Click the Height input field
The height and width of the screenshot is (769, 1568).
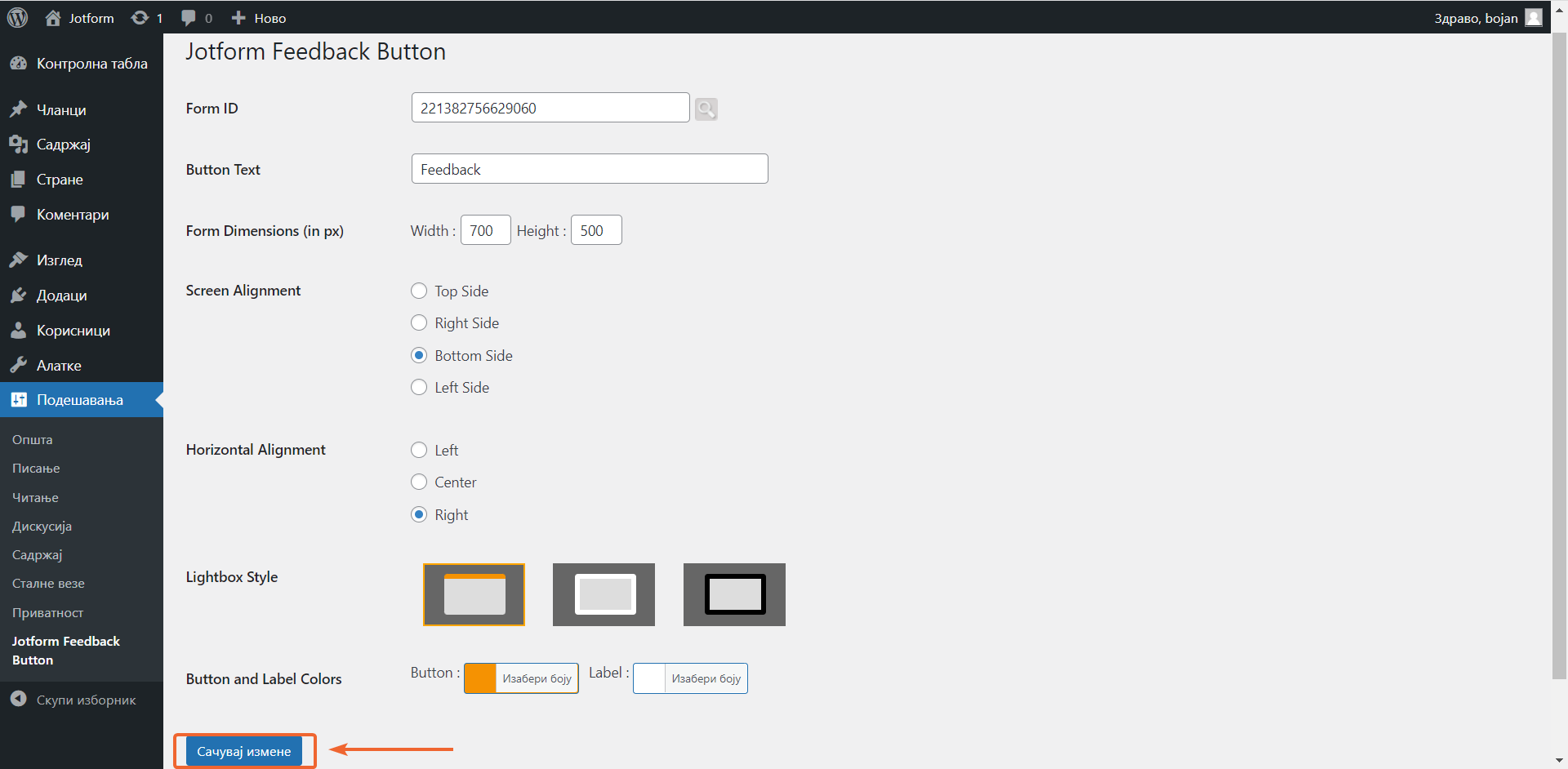(x=596, y=230)
